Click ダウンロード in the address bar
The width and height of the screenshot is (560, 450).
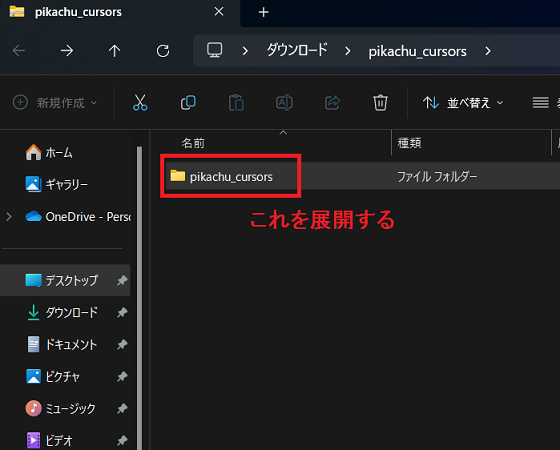[x=297, y=50]
